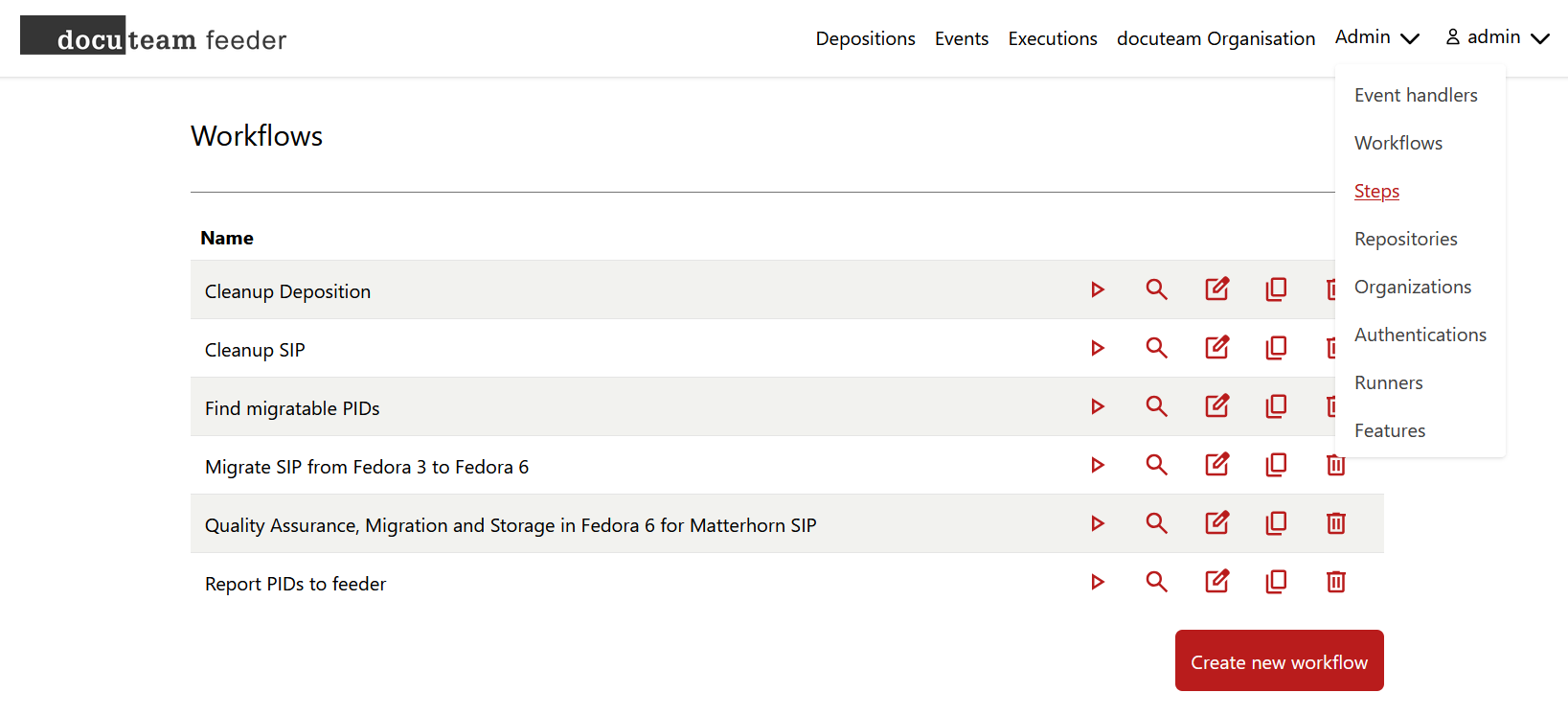Choose Event handlers from Admin menu
Image resolution: width=1568 pixels, height=716 pixels.
click(1416, 95)
